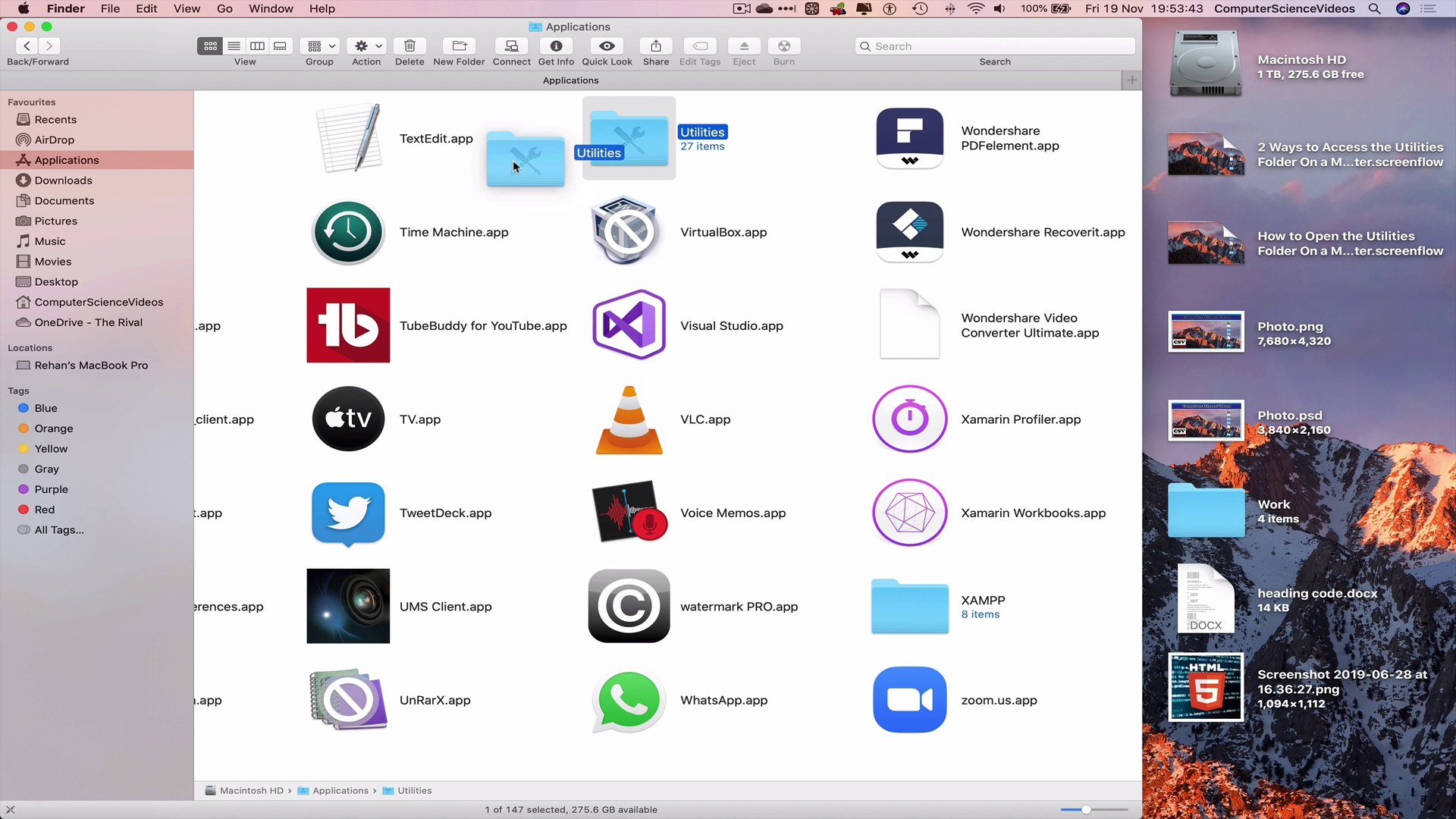Open the View menu in menu bar
This screenshot has height=819, width=1456.
pyautogui.click(x=187, y=8)
